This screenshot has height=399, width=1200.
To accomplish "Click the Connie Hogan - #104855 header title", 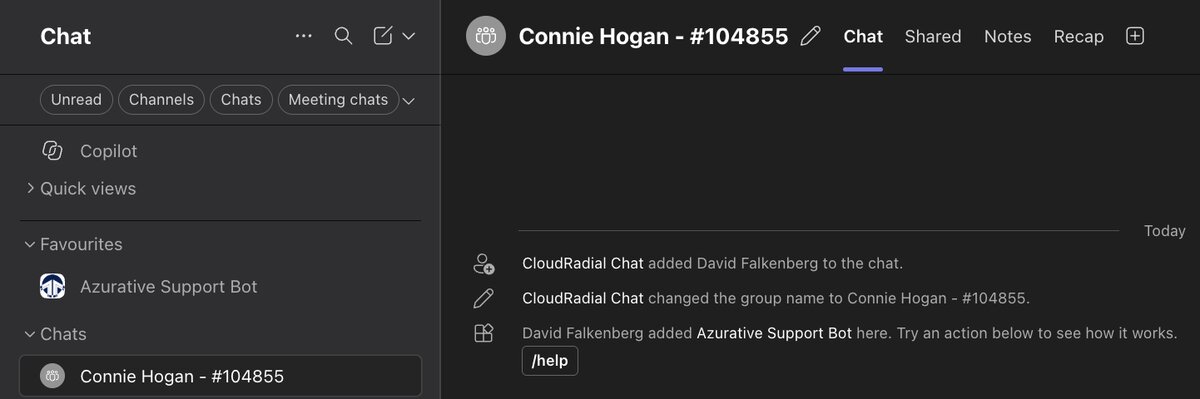I will [653, 36].
